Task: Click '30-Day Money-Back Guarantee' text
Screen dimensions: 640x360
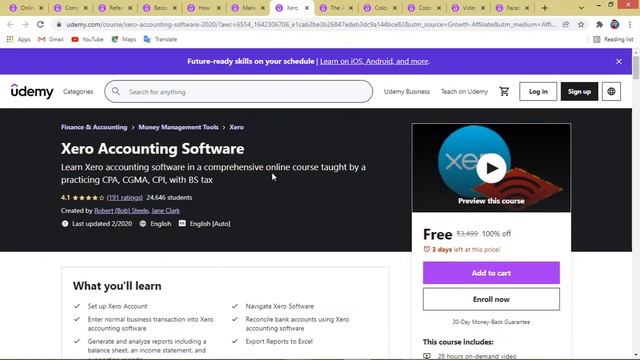Action: click(491, 322)
